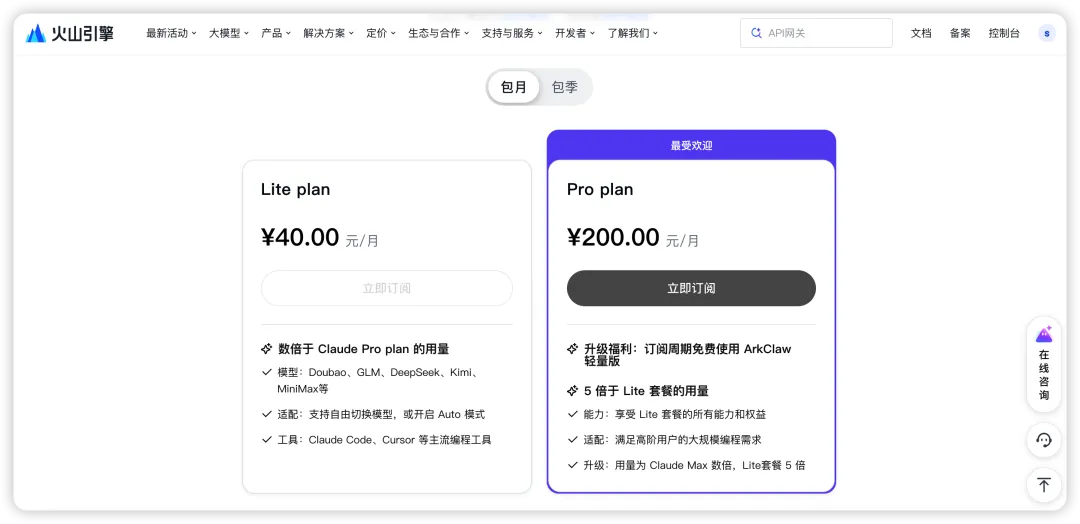
Task: Open the user avatar icon
Action: pyautogui.click(x=1046, y=33)
